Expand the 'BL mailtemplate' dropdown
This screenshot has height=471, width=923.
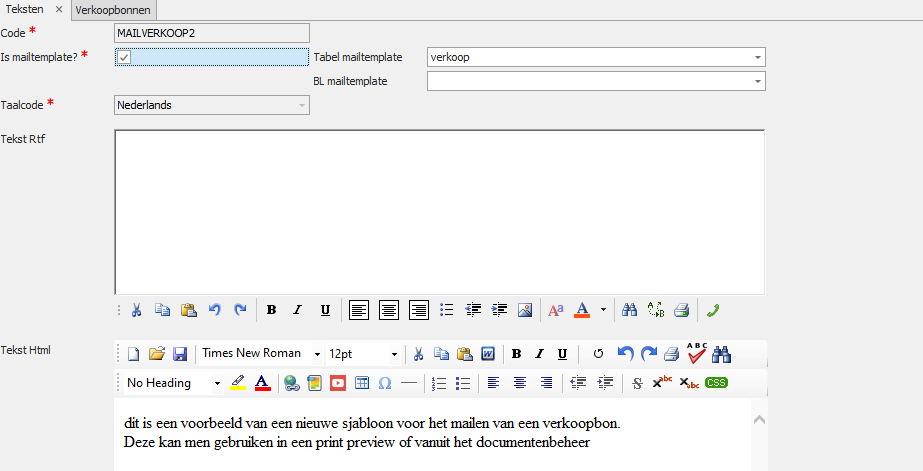[758, 81]
